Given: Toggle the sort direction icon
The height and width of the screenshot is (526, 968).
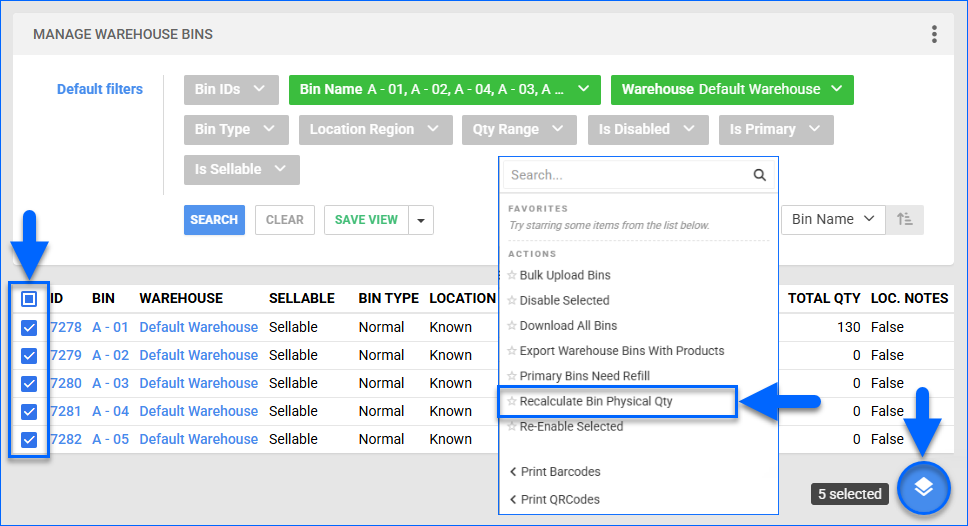Looking at the screenshot, I should 905,219.
